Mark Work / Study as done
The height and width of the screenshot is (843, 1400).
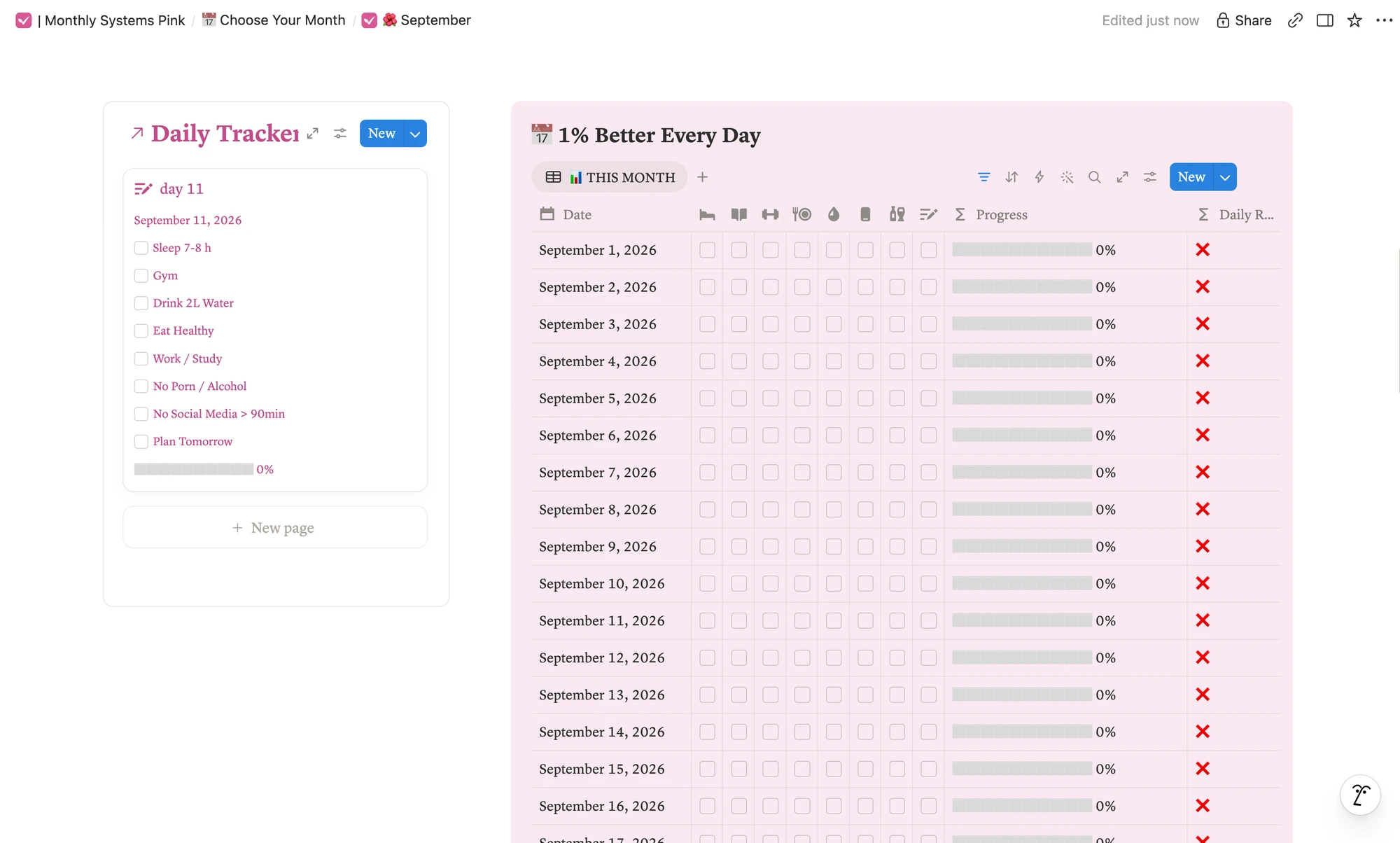click(141, 358)
